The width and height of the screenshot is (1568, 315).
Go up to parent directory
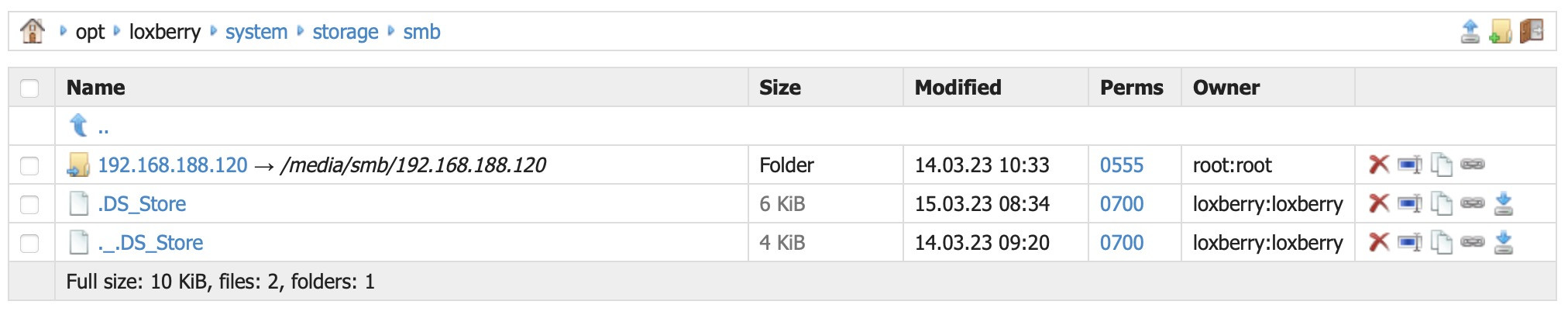(88, 126)
